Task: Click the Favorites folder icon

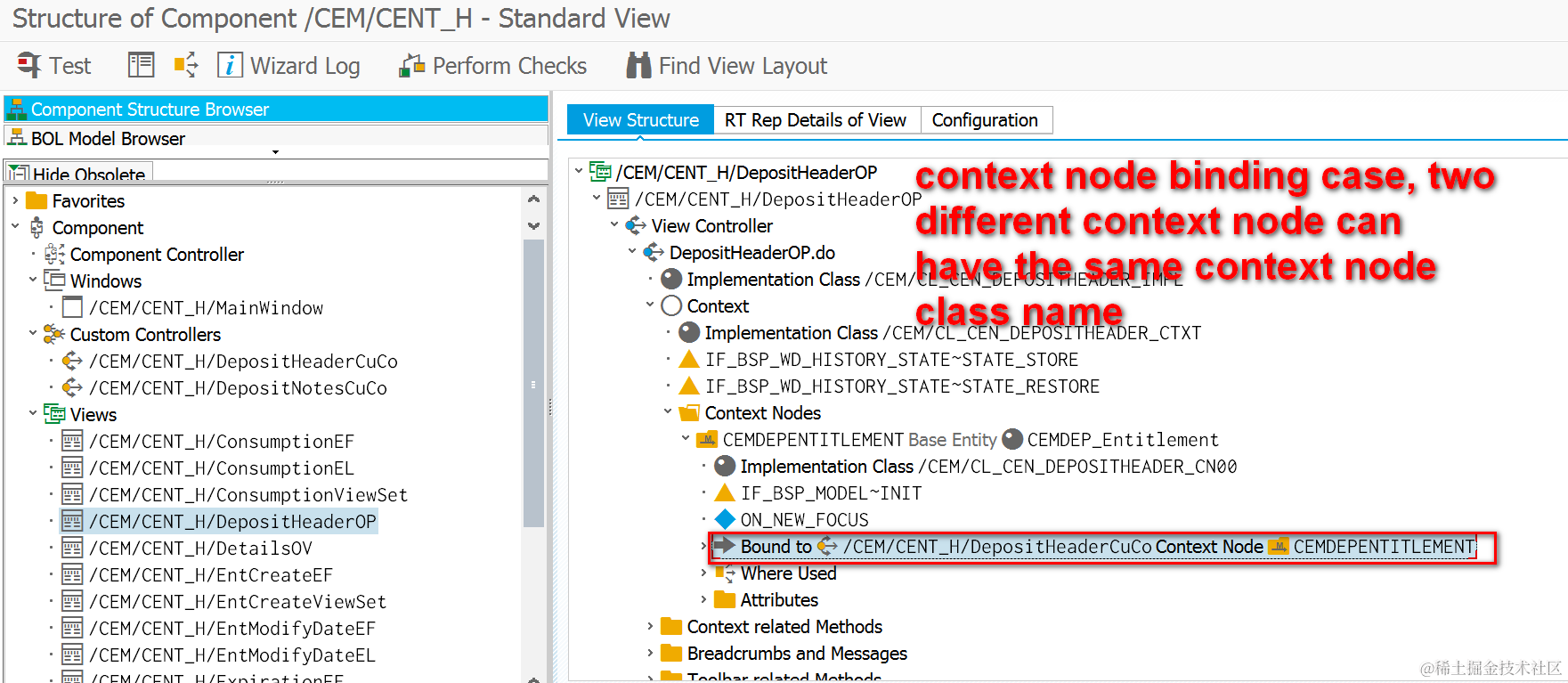Action: pyautogui.click(x=37, y=200)
